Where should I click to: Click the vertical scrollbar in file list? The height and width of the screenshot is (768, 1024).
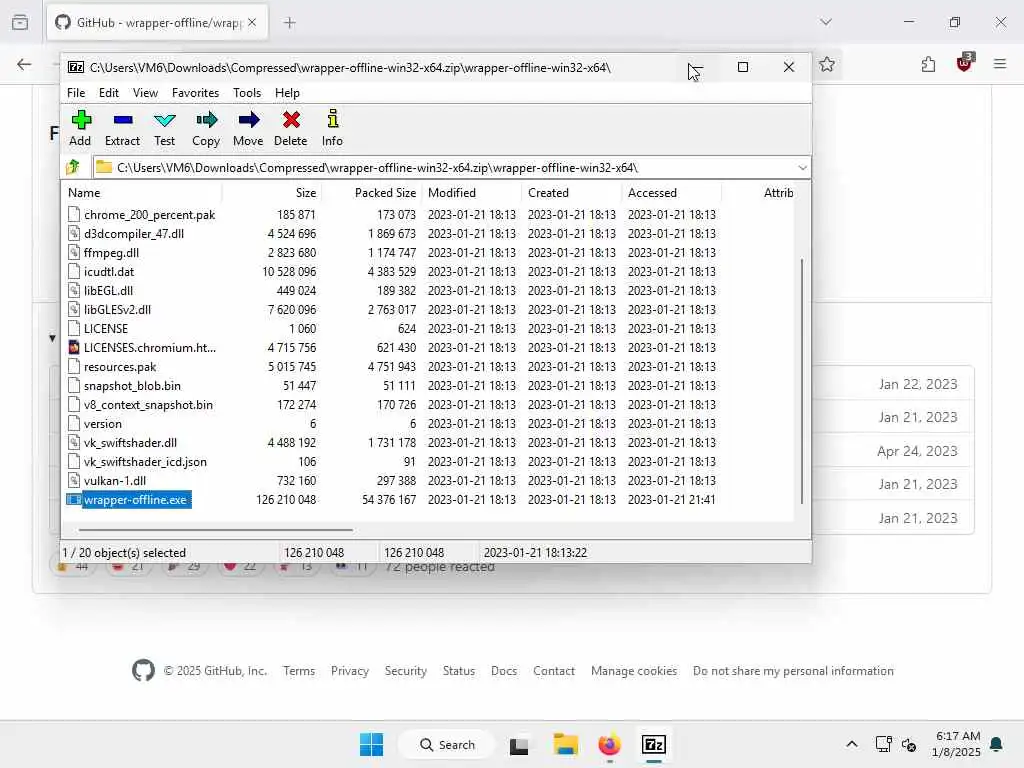tap(801, 381)
